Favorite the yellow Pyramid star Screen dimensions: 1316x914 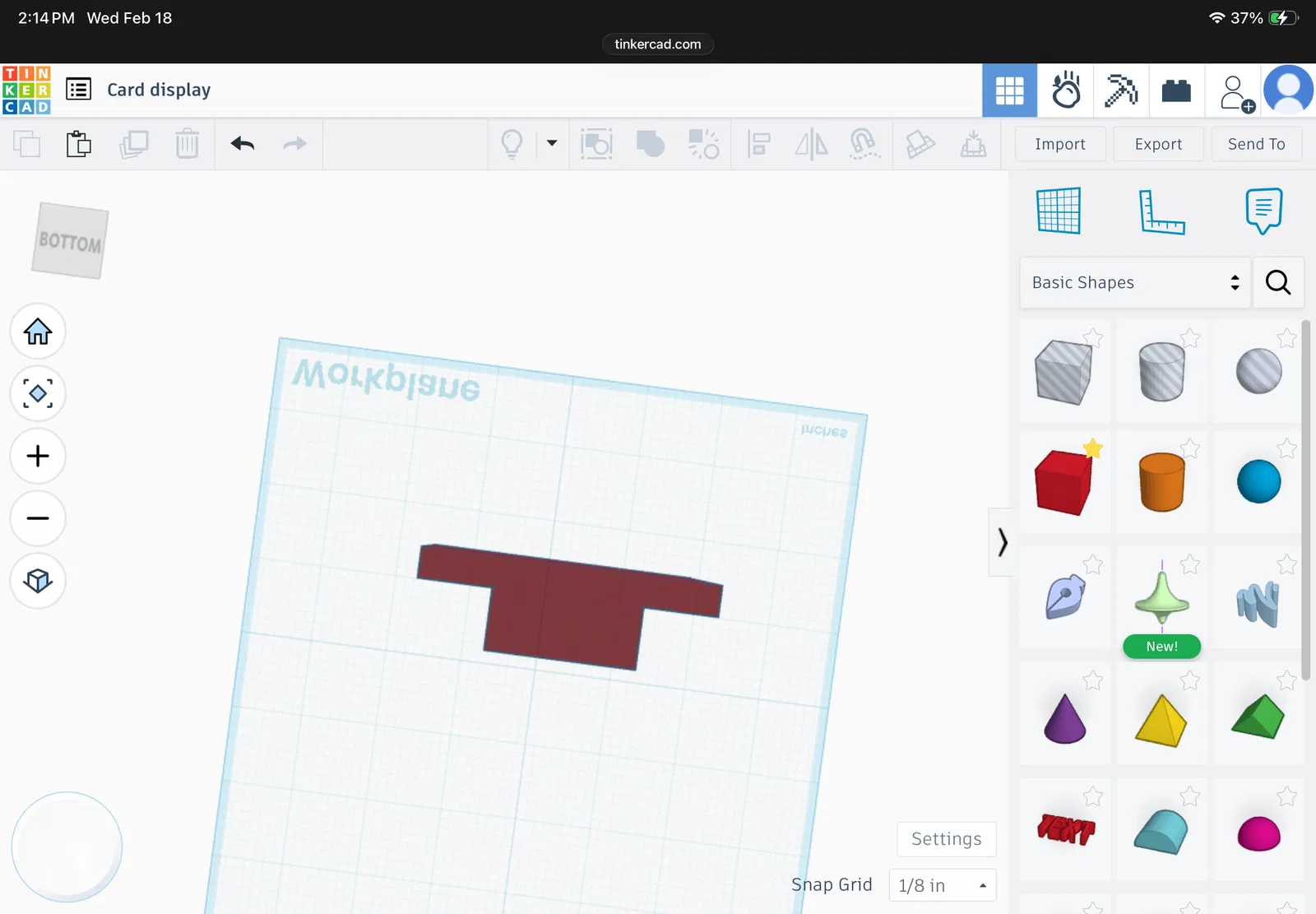coord(1190,680)
